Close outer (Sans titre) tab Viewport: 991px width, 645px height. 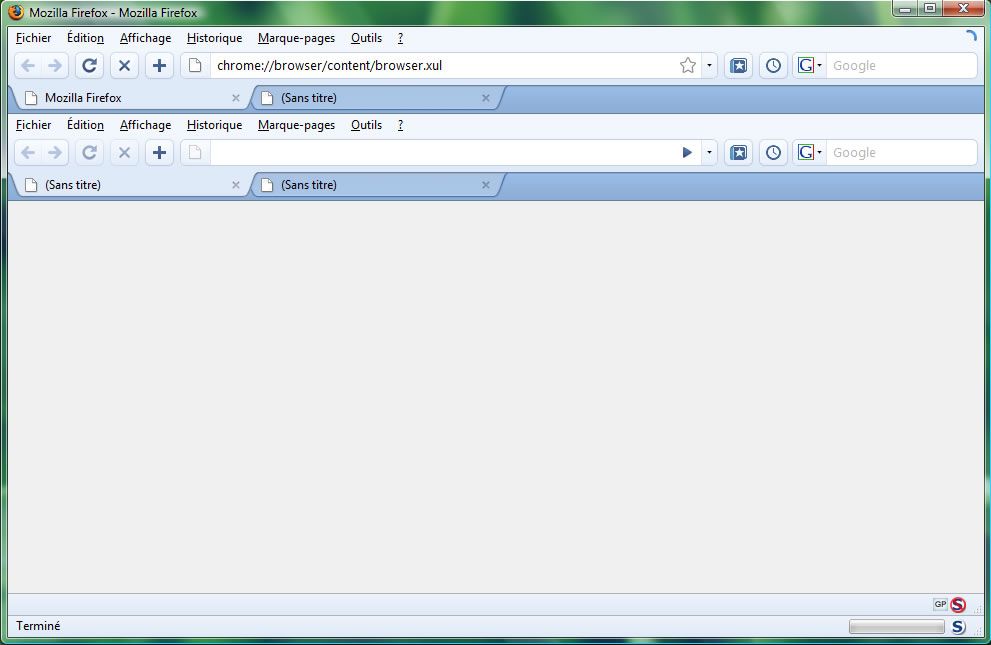485,98
